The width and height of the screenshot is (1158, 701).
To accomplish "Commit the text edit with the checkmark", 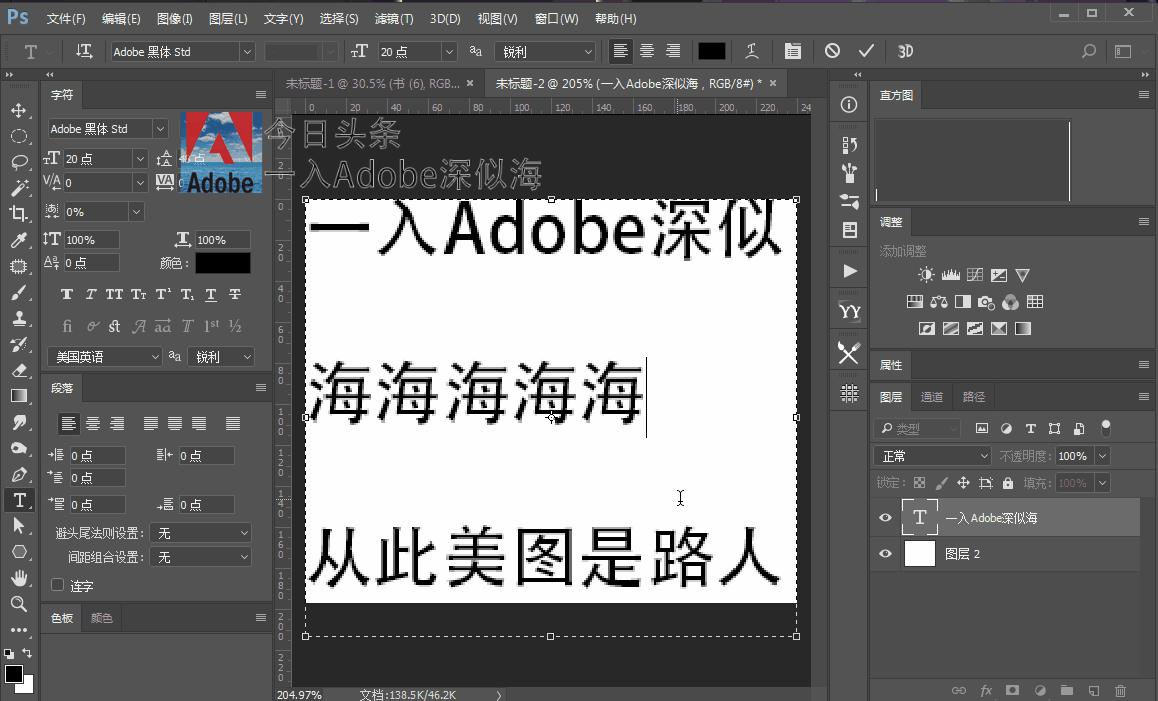I will (x=866, y=51).
